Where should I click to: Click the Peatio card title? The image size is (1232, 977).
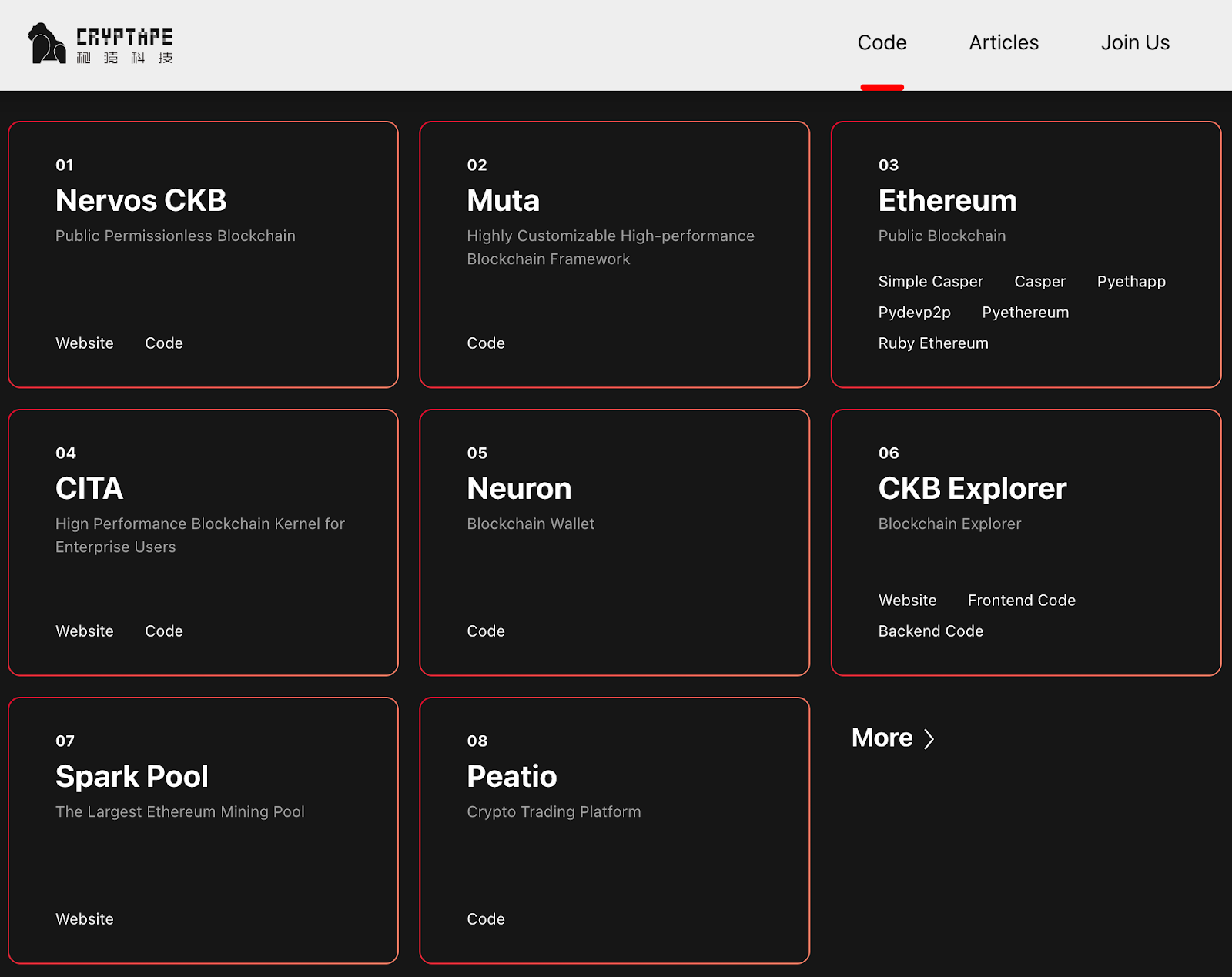click(511, 777)
